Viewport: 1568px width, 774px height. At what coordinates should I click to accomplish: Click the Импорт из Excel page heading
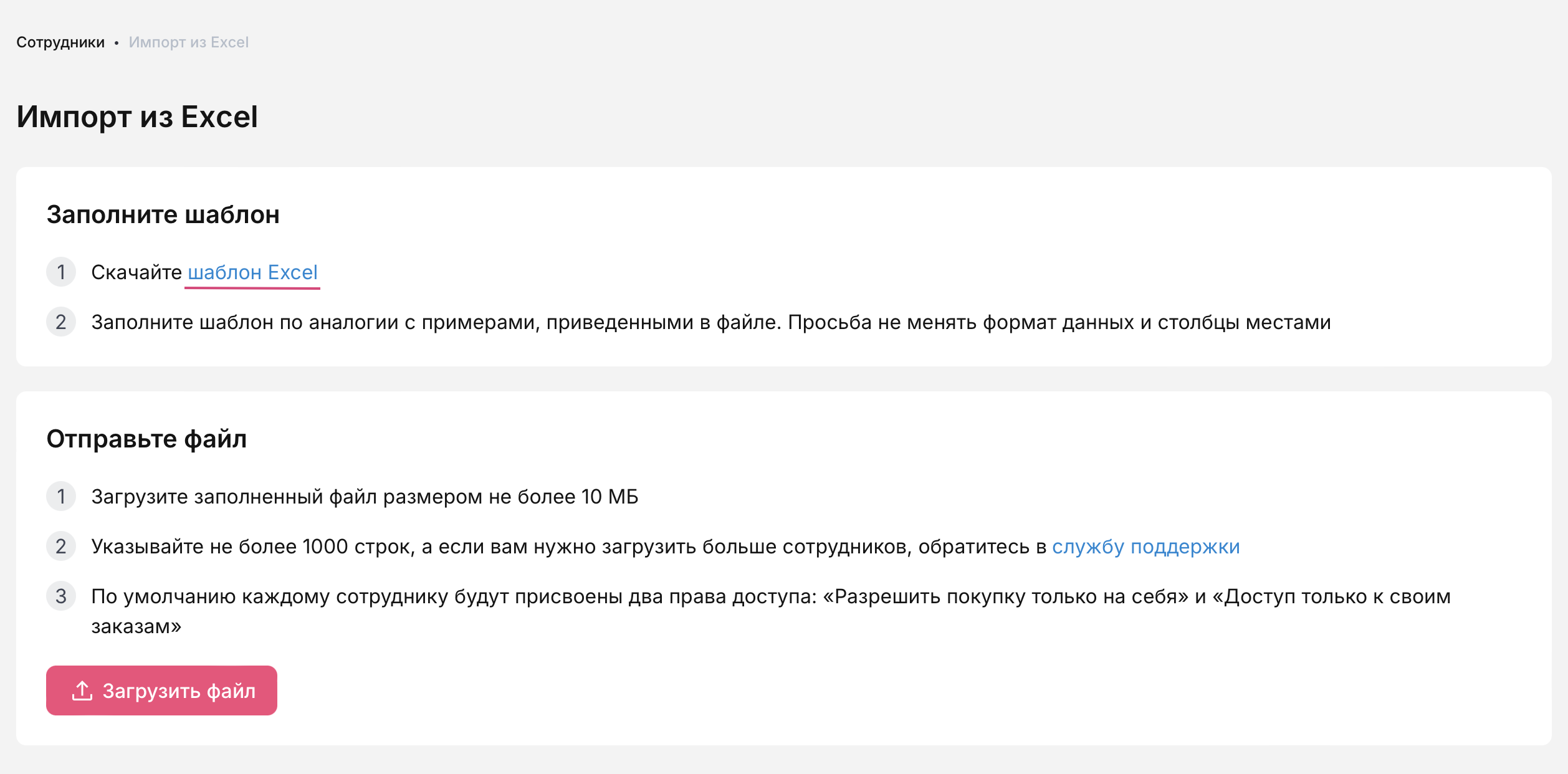(137, 117)
